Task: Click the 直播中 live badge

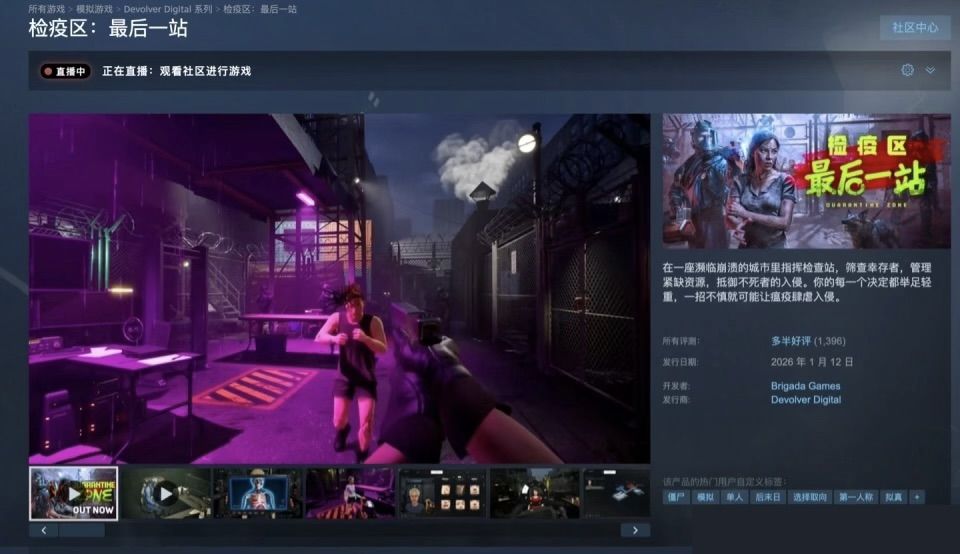Action: point(66,71)
